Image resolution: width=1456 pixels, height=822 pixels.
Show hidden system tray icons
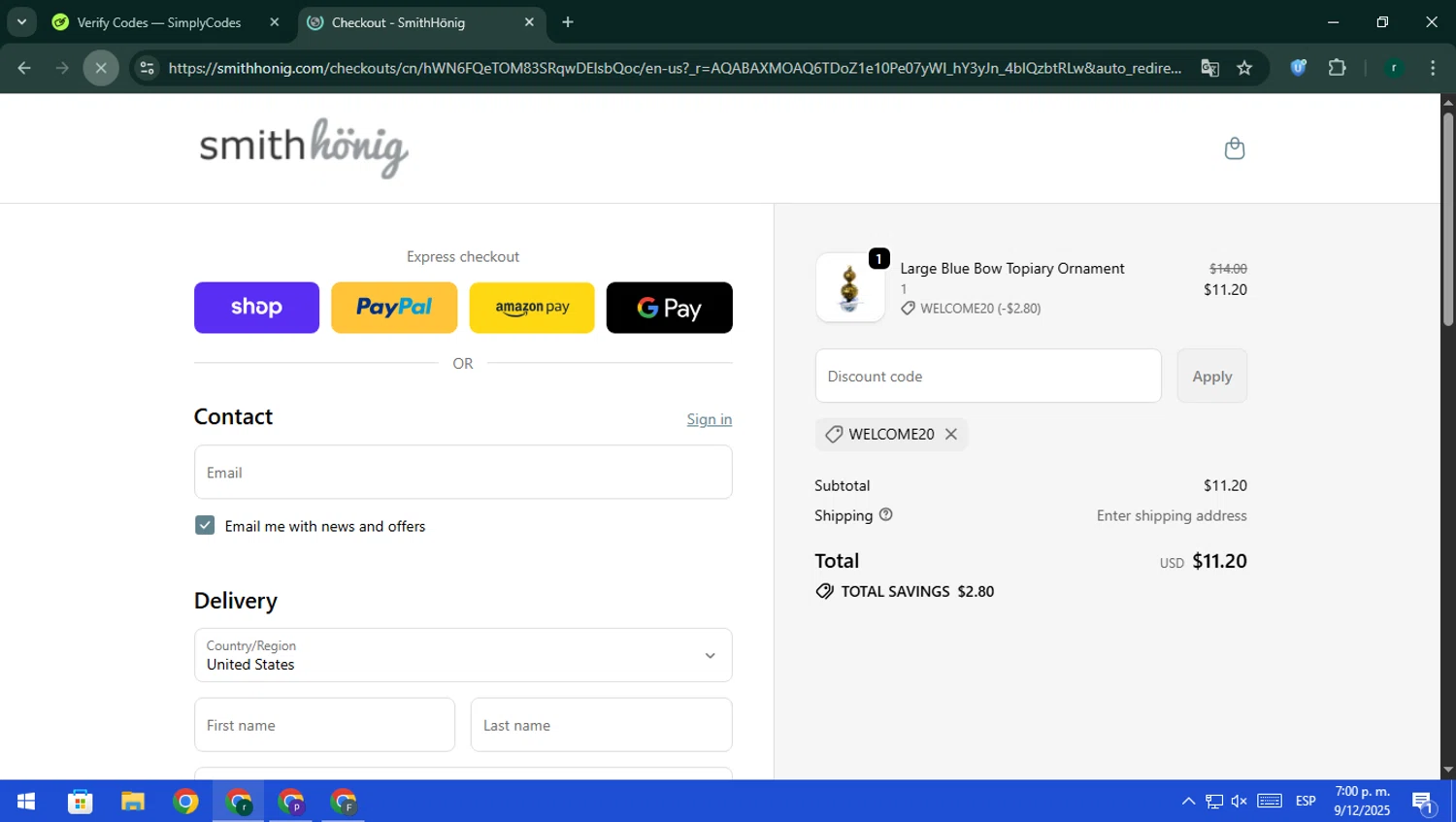1188,802
